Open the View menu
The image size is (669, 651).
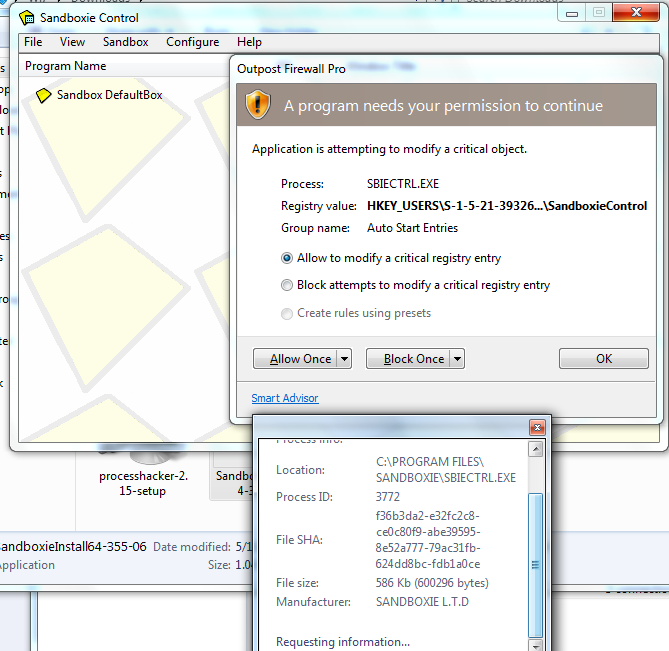point(72,42)
